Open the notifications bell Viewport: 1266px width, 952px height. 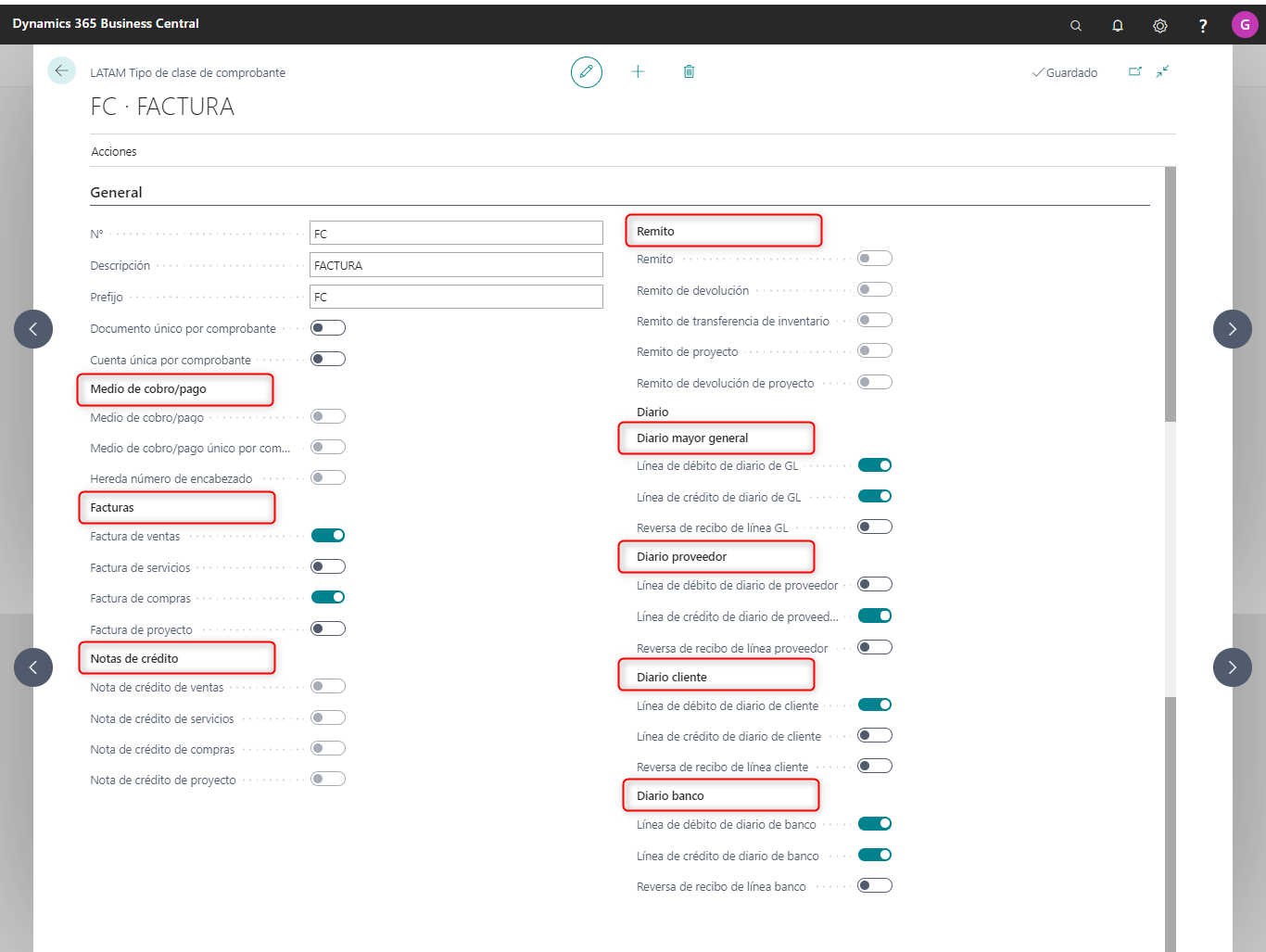[1118, 25]
